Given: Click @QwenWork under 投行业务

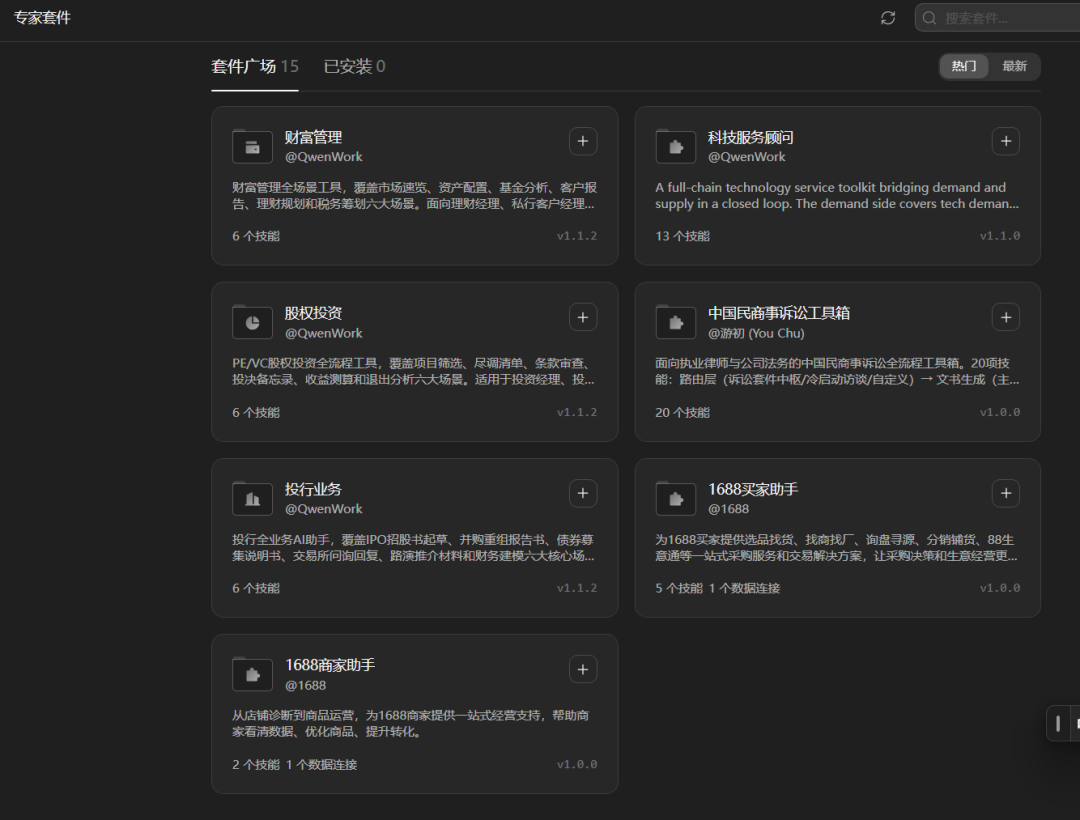Looking at the screenshot, I should (x=324, y=509).
